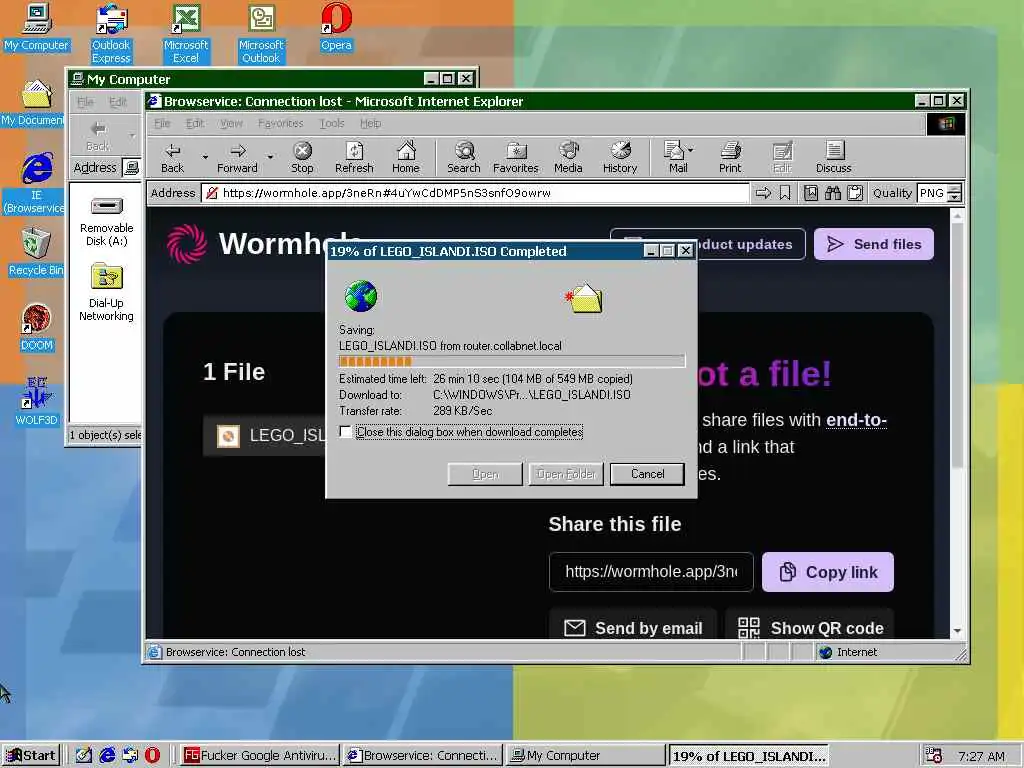
Task: Click the Refresh toolbar button
Action: [354, 157]
